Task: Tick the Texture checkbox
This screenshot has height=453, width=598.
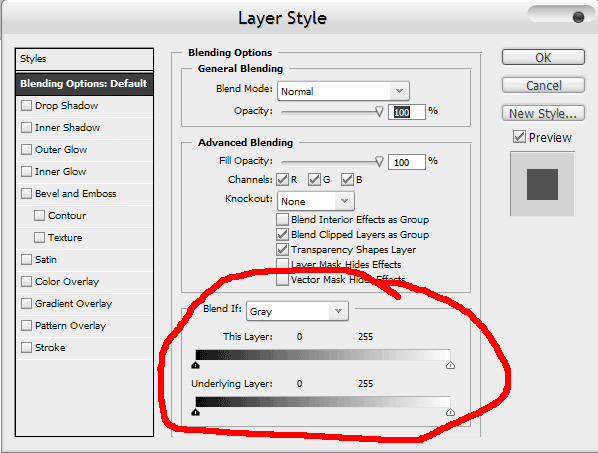Action: pyautogui.click(x=39, y=238)
